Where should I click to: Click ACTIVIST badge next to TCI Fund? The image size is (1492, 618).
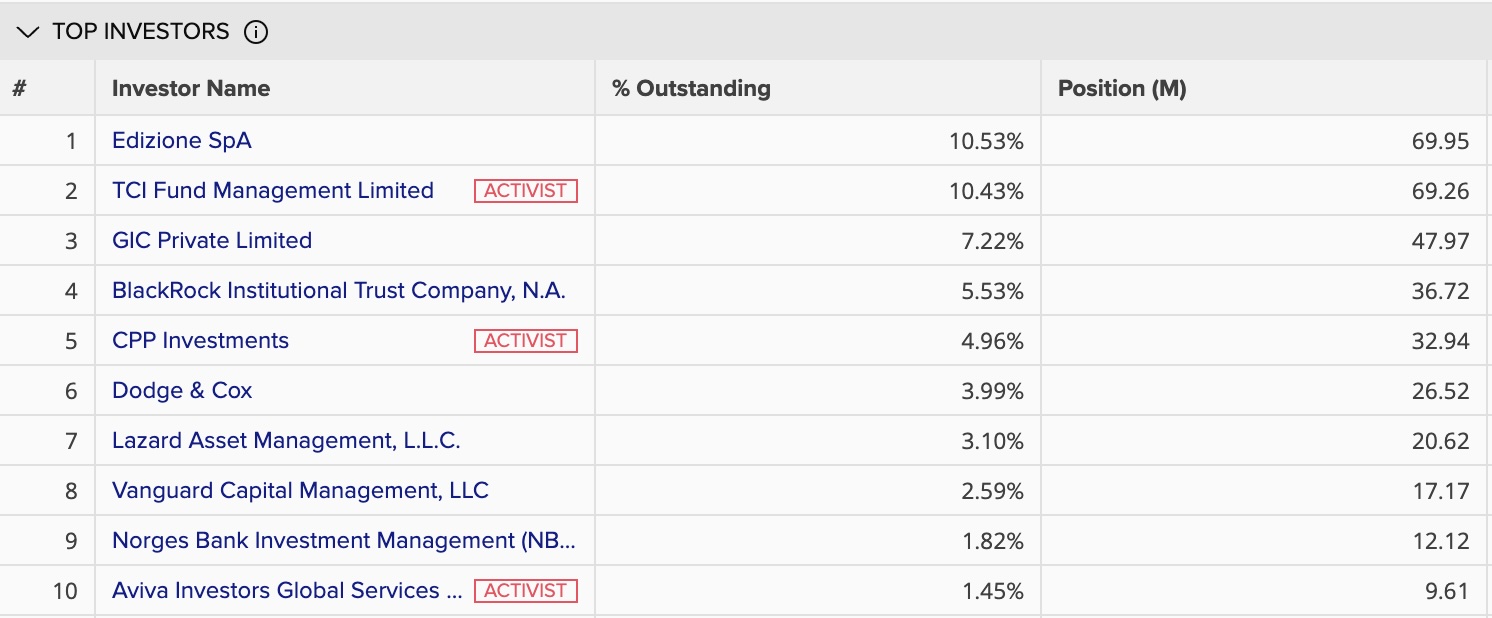pos(526,190)
